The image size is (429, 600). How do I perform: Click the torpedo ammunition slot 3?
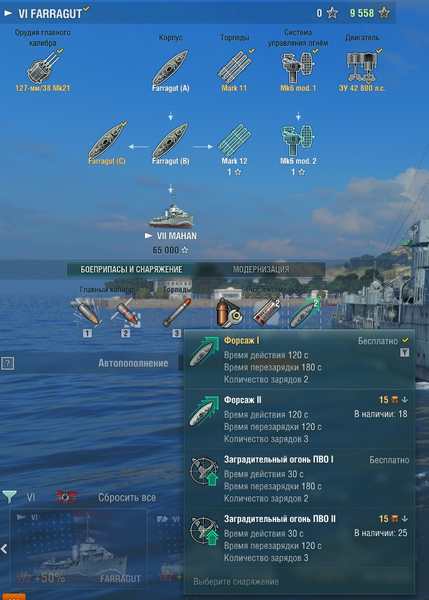pyautogui.click(x=176, y=313)
